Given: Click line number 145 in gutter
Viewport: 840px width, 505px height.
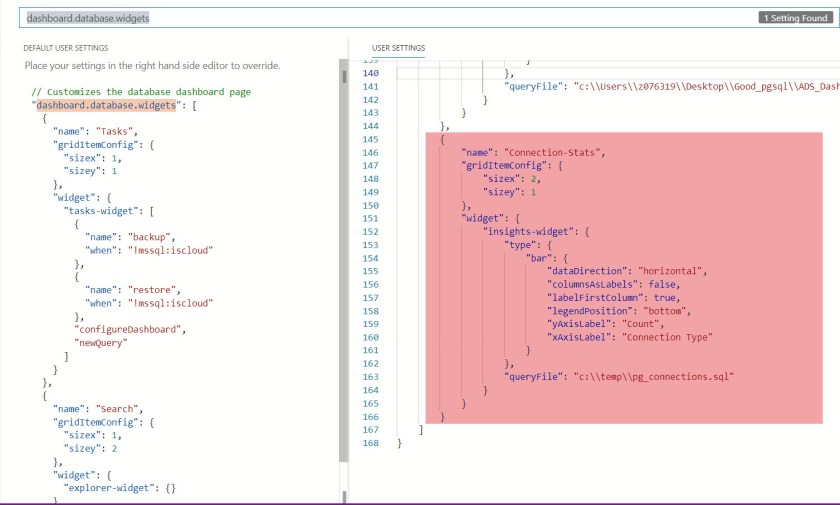Looking at the screenshot, I should coord(372,139).
